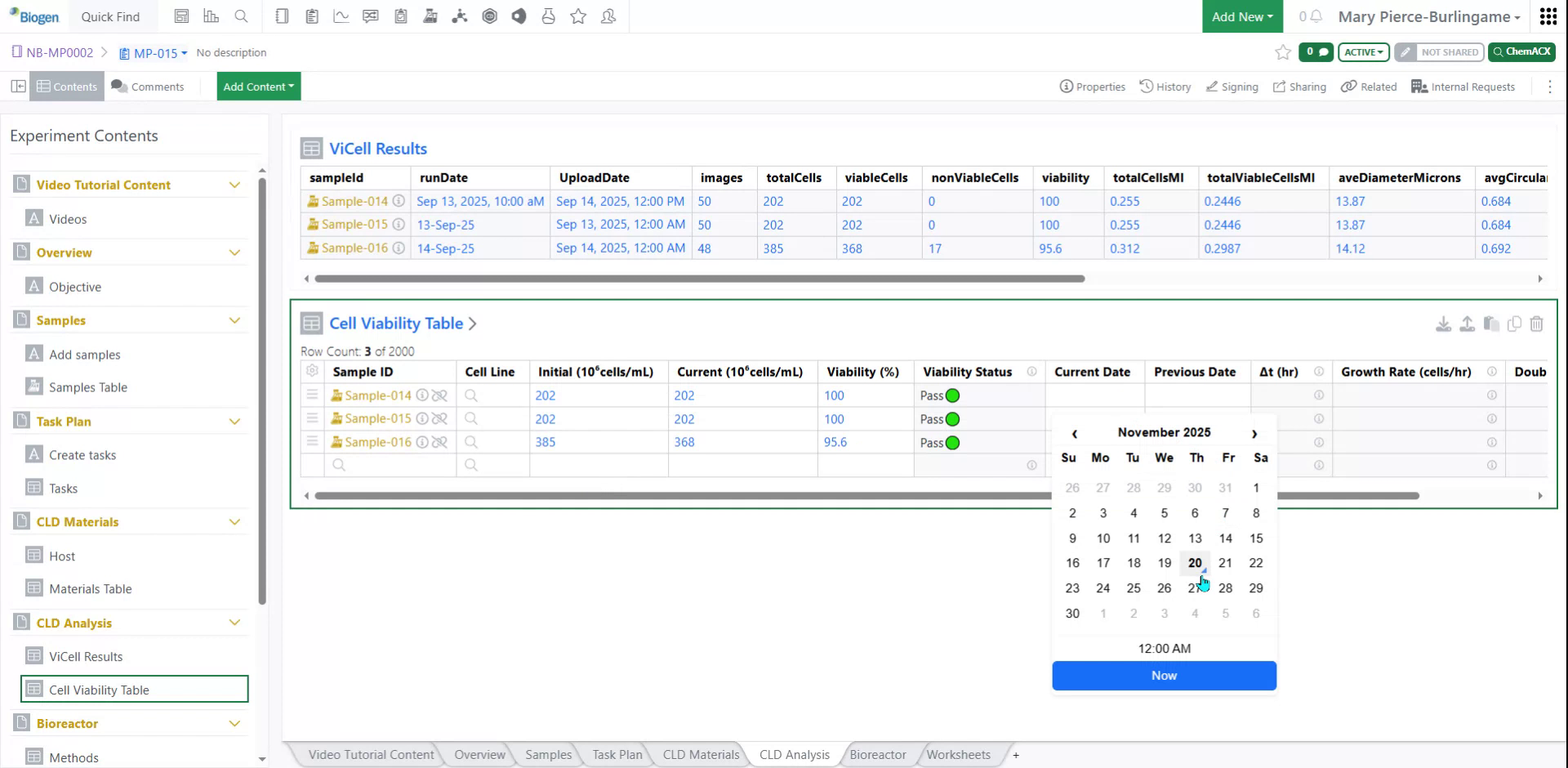Open ViCell Results table icon in CLD Analysis

33,656
